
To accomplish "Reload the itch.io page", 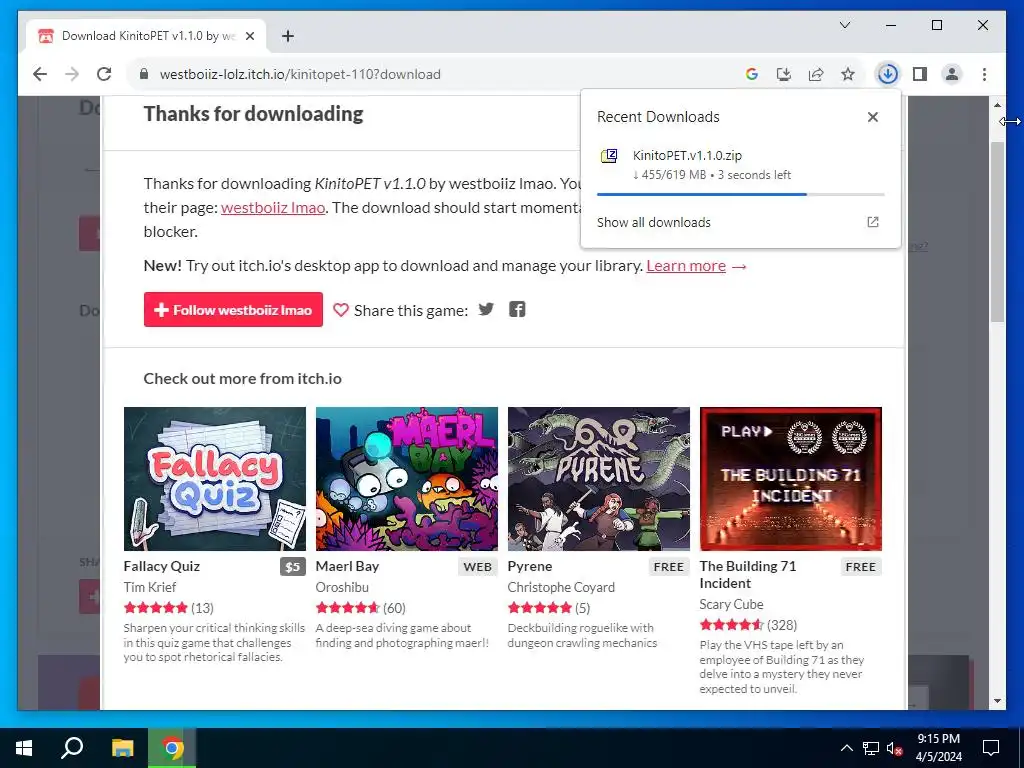I will [104, 74].
